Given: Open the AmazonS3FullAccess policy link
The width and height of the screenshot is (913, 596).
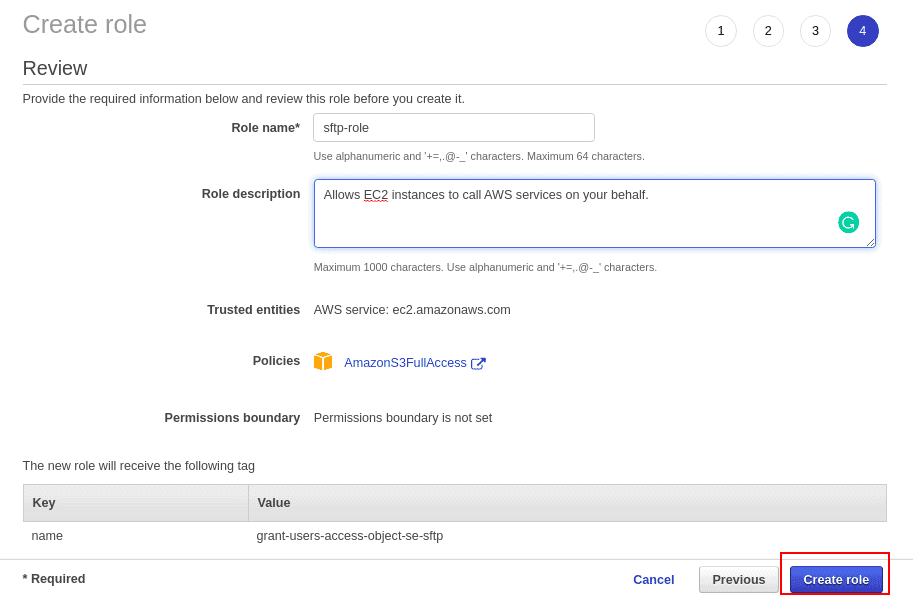Looking at the screenshot, I should coord(405,363).
